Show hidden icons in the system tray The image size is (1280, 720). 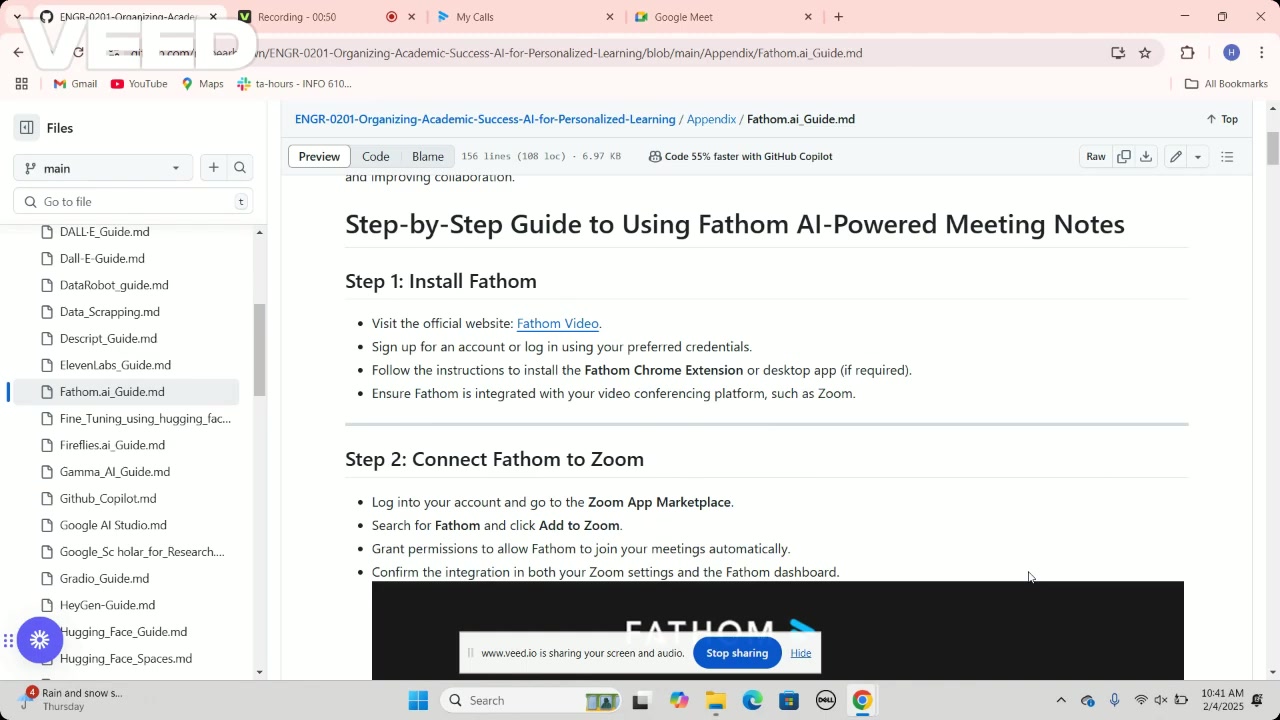[1061, 700]
